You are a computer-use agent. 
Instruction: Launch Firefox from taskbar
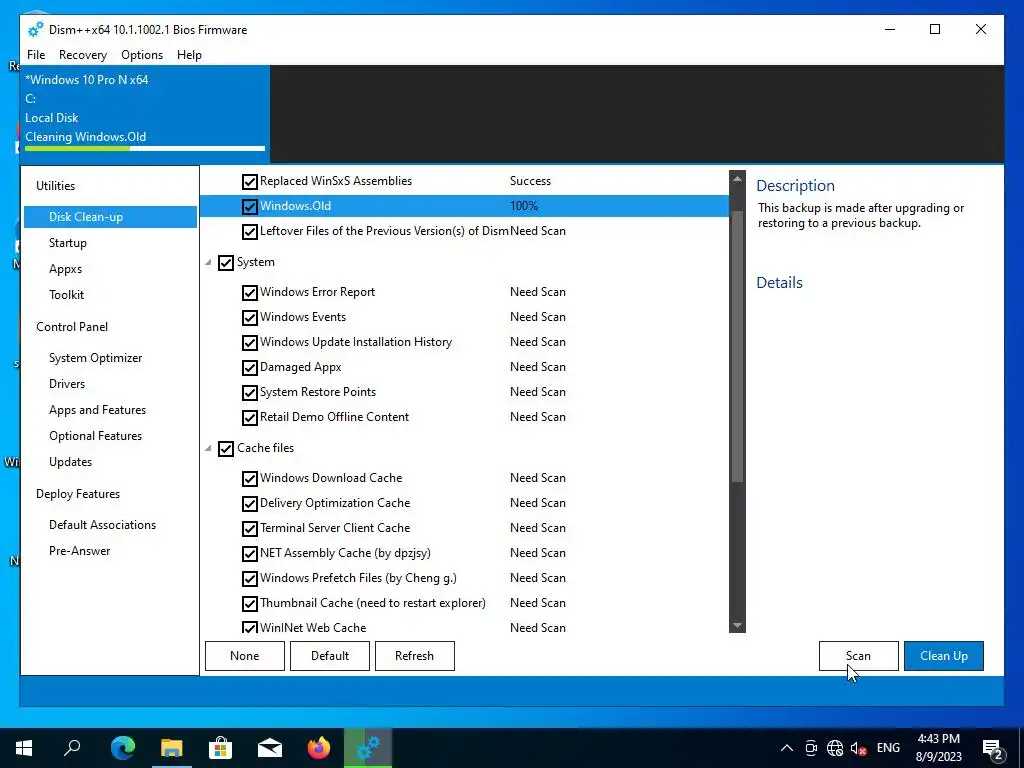click(318, 748)
